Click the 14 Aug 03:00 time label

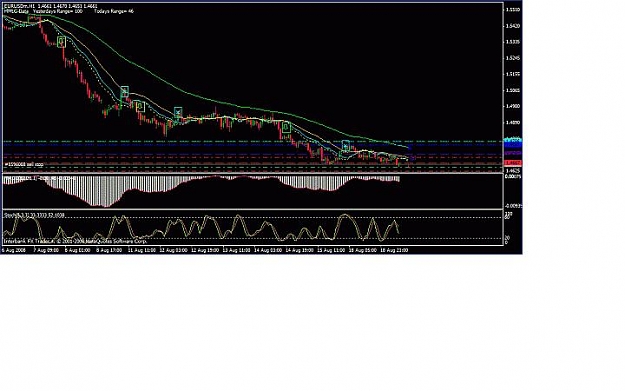coord(268,250)
